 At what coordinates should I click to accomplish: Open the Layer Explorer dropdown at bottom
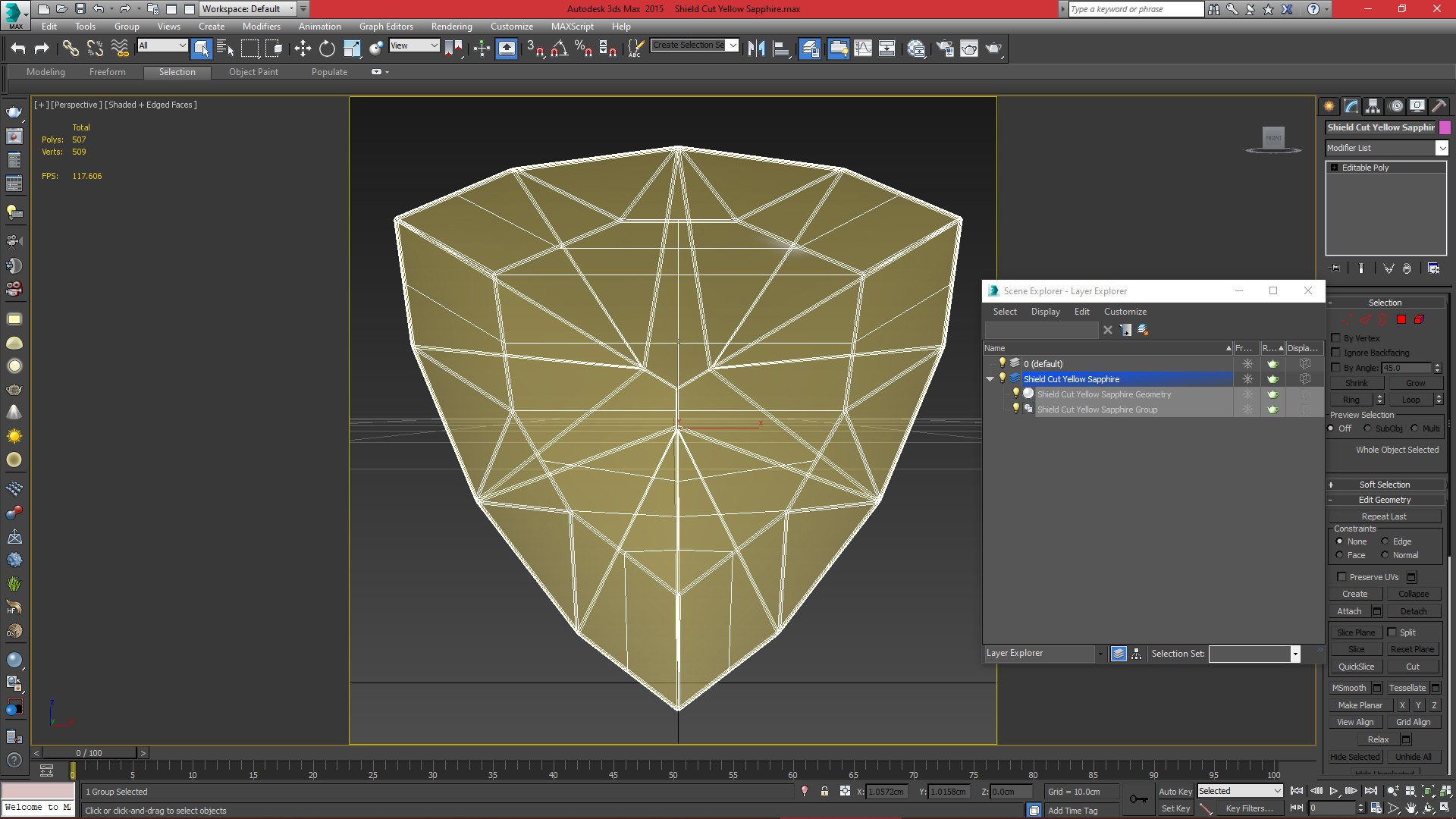1044,653
